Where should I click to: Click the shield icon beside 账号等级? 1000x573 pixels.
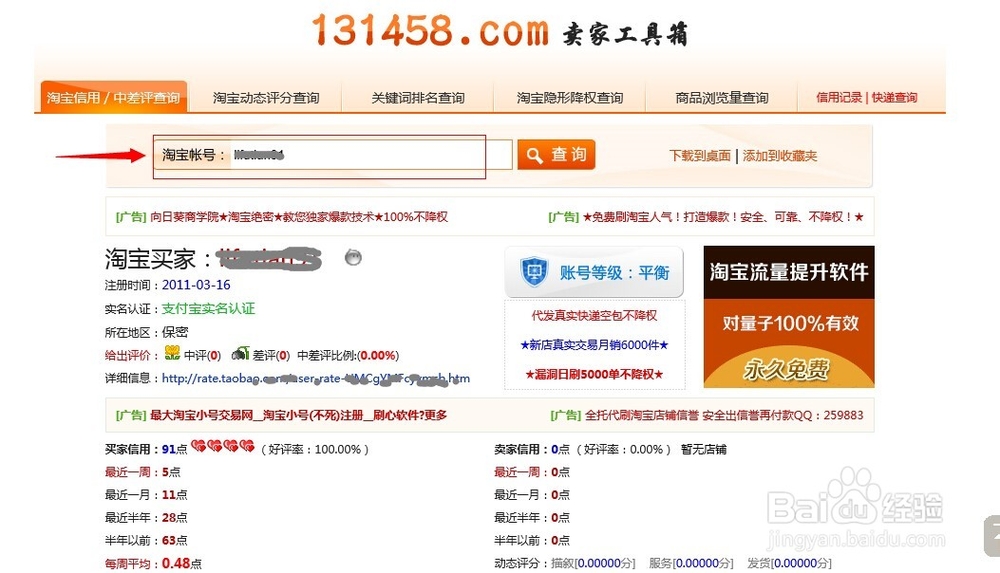click(534, 272)
